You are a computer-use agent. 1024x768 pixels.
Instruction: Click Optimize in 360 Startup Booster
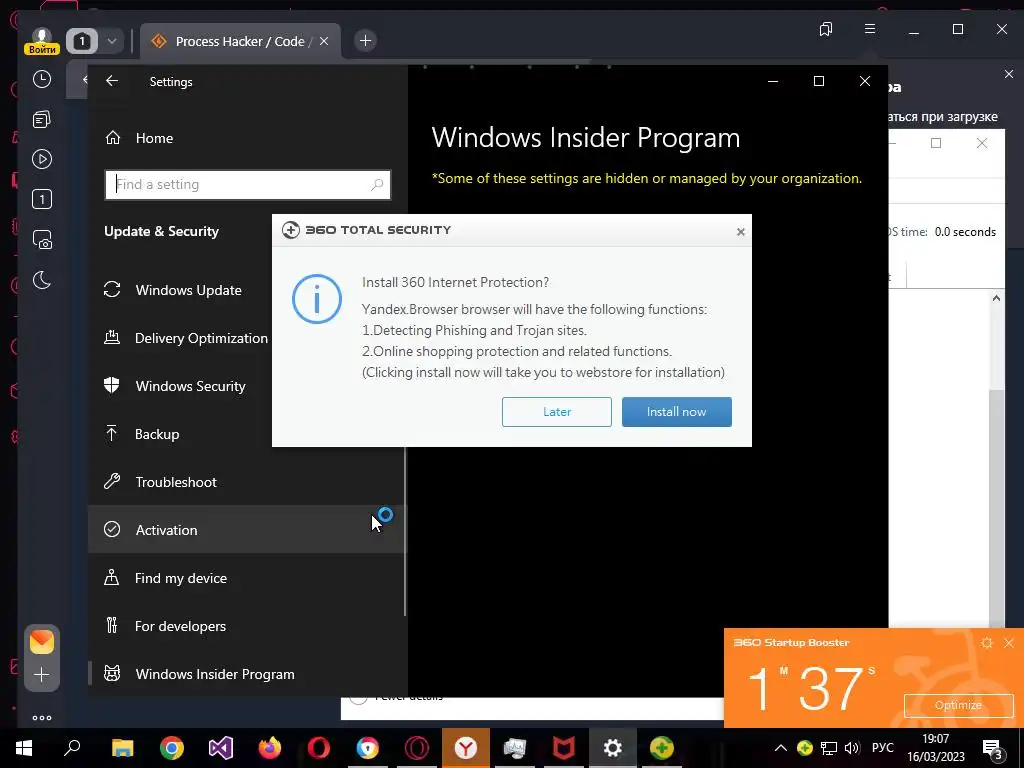(x=958, y=705)
